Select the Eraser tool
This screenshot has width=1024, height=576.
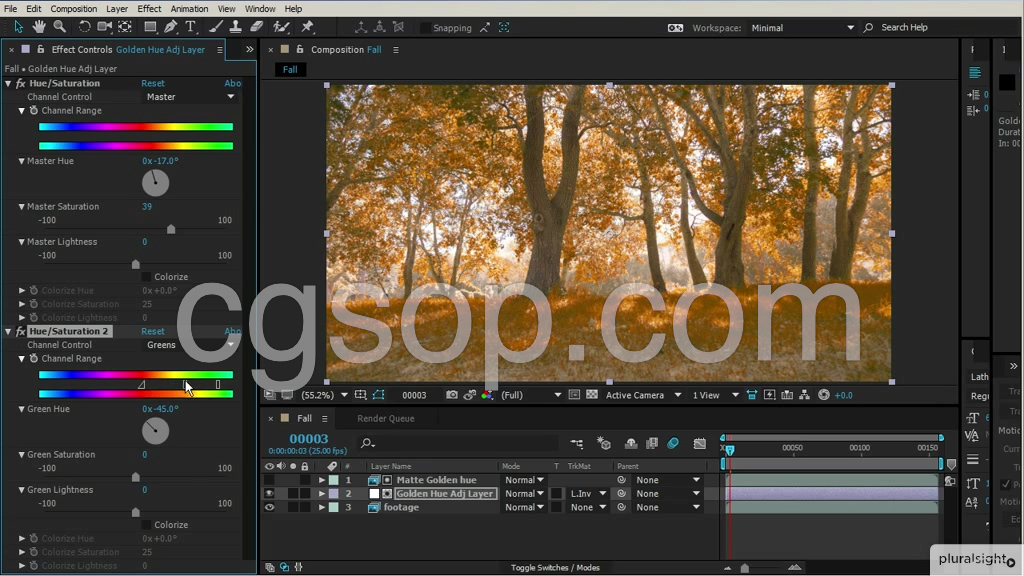257,27
